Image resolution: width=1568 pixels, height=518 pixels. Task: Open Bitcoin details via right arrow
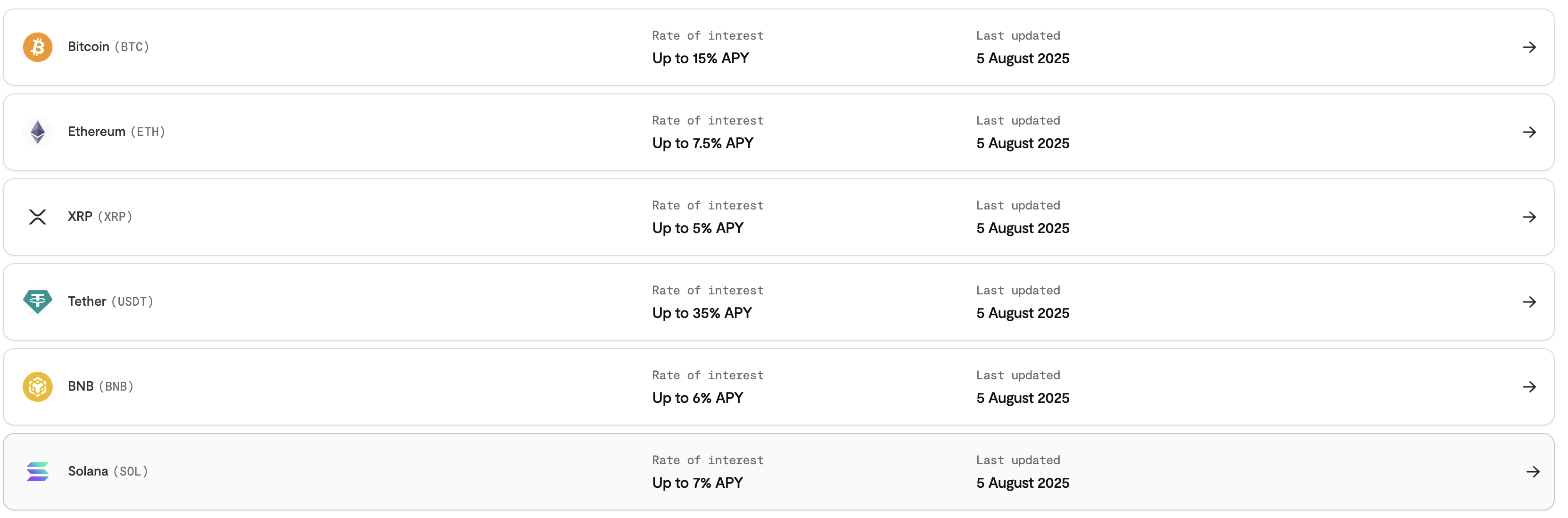[1529, 47]
